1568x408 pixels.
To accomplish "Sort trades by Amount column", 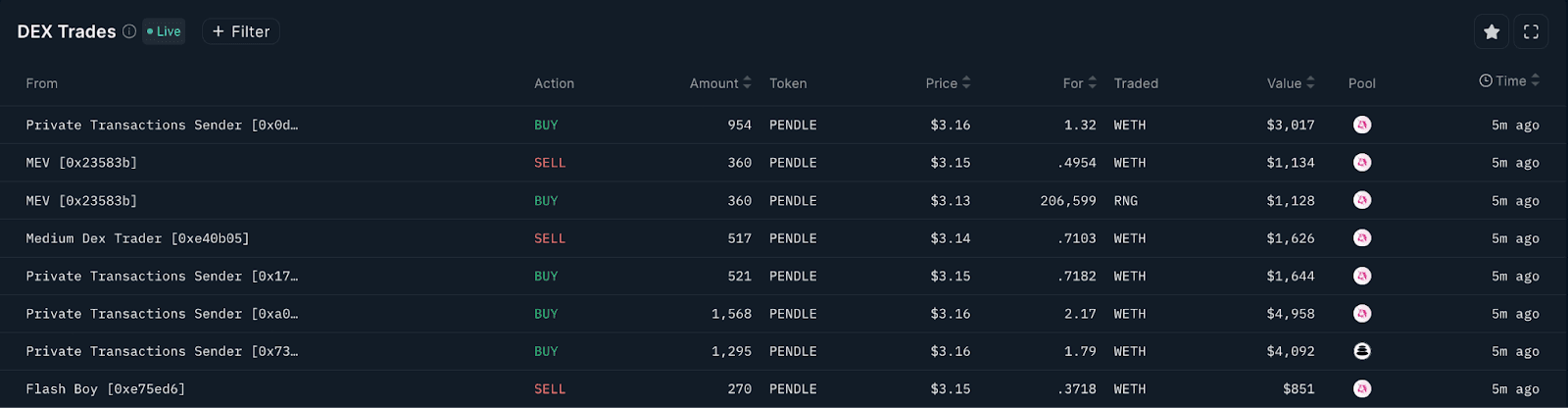I will [x=720, y=83].
